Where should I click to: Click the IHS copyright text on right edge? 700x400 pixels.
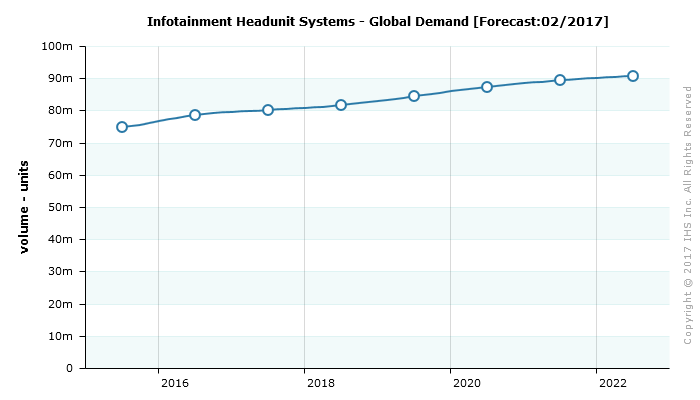(x=687, y=215)
